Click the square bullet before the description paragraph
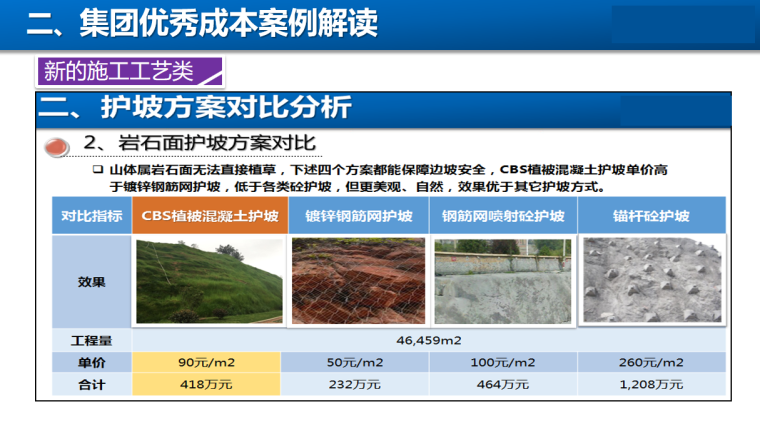 click(x=98, y=171)
